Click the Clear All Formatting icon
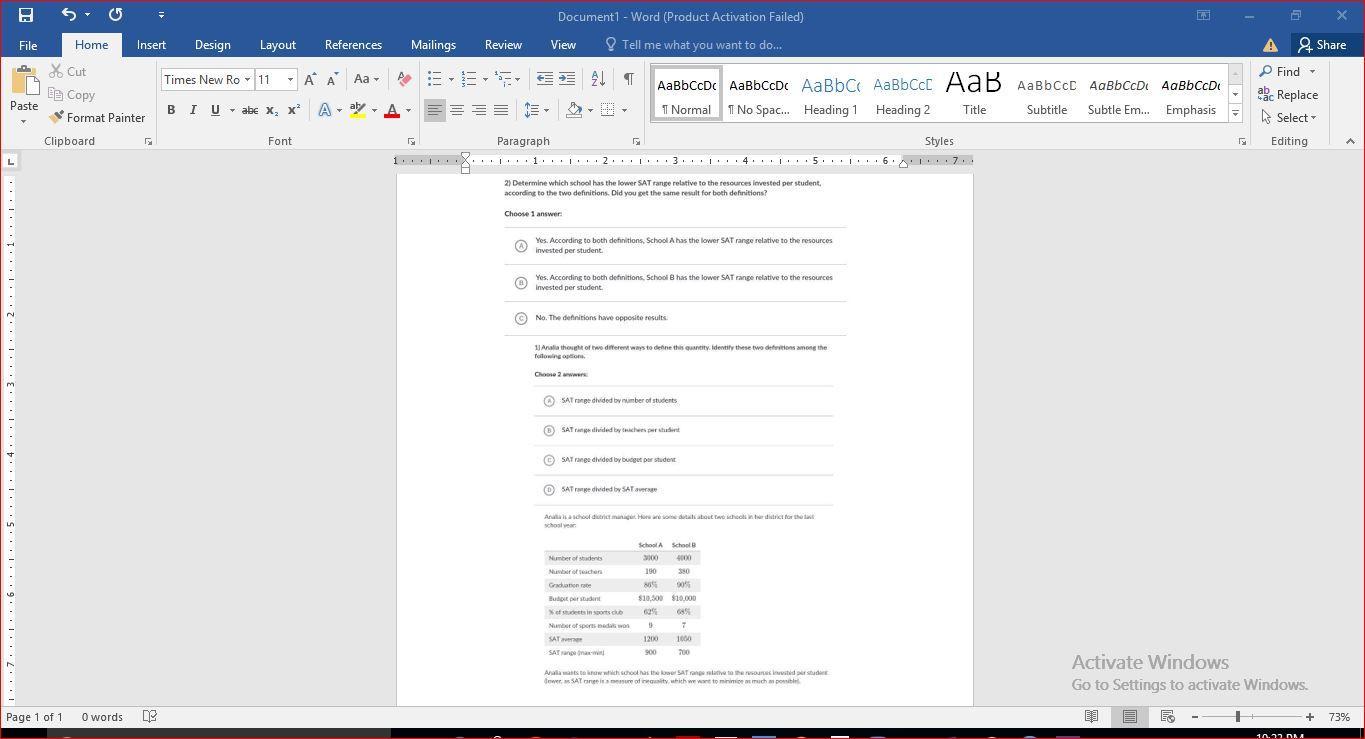 click(x=404, y=79)
